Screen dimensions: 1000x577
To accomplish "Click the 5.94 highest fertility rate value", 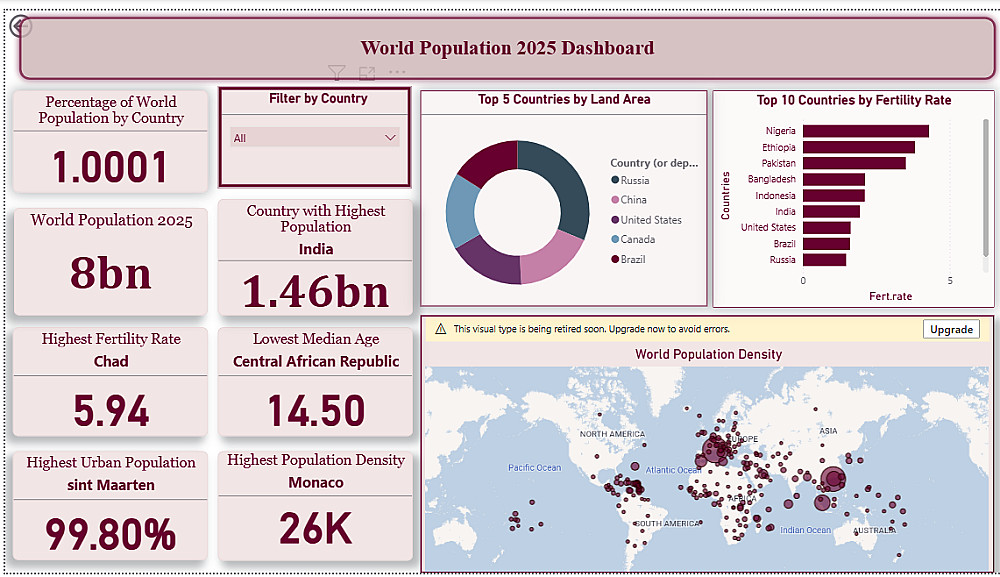I will pos(111,410).
